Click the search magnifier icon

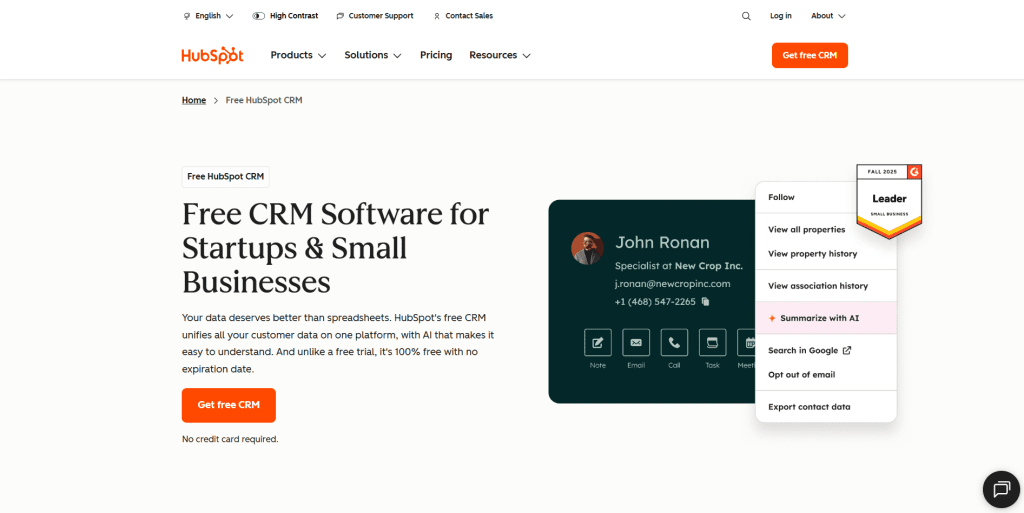pyautogui.click(x=746, y=16)
